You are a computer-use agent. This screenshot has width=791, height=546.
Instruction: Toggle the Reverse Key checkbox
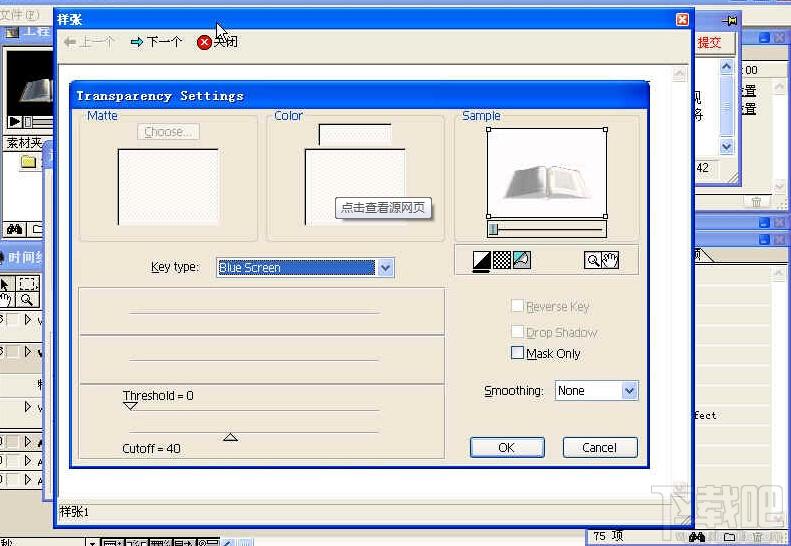517,306
